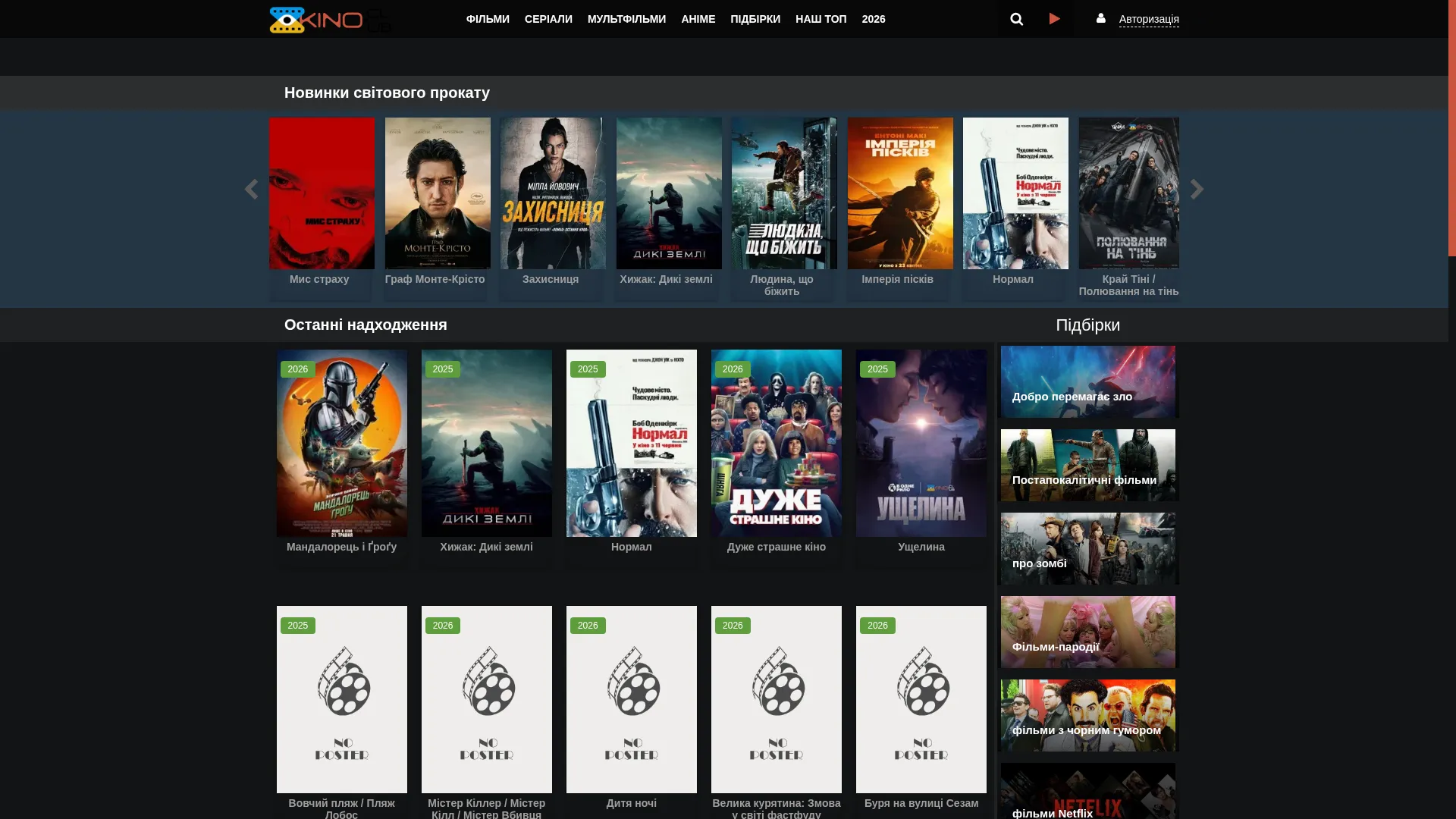Click the Дитя ночі title link
The height and width of the screenshot is (819, 1456).
point(632,803)
